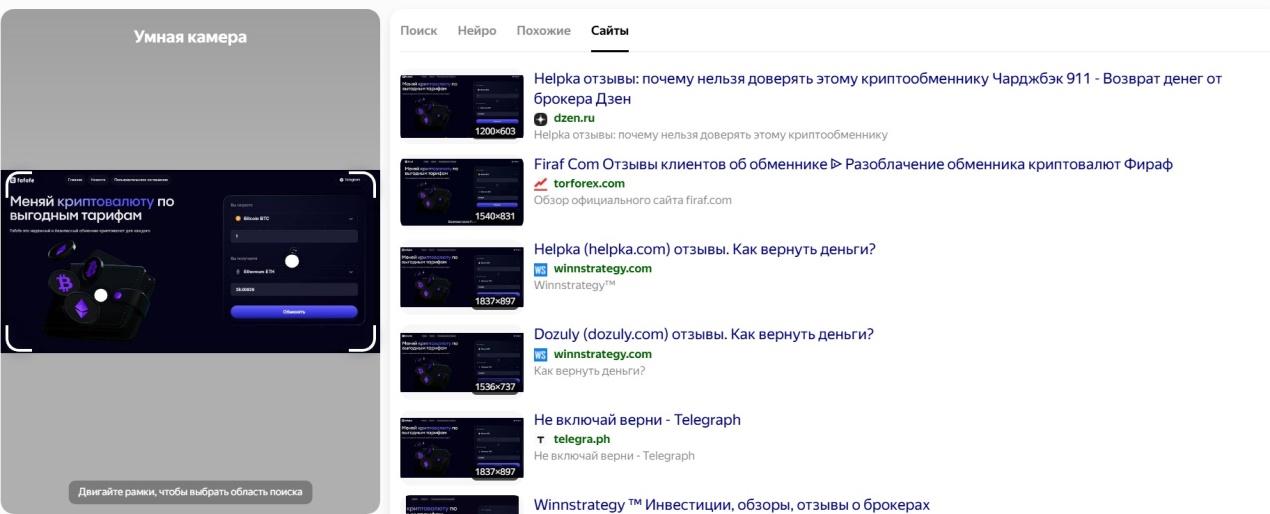Click winnstrategy.com domain under Helpka (helpka.com)
Screen dimensions: 1270x514
602,269
